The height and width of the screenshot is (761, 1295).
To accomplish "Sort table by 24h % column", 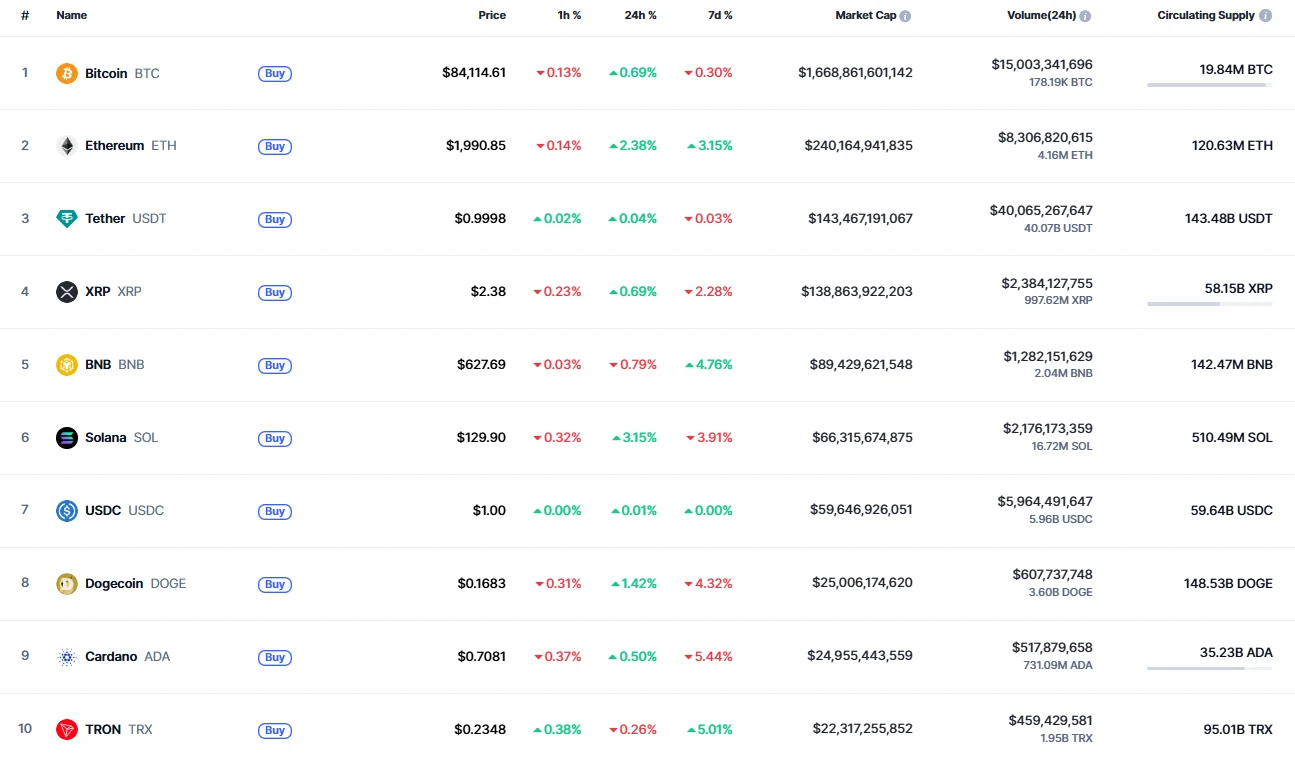I will [640, 15].
